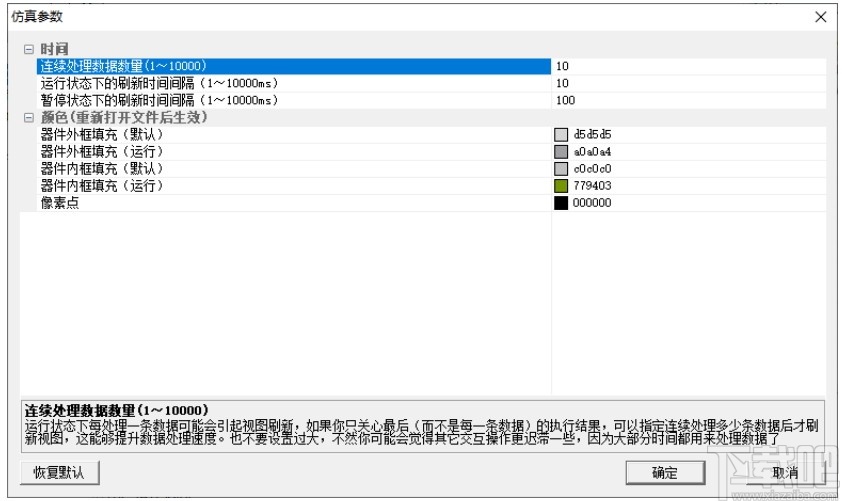Select 暂停状态下的刷新时间间隔 row

point(294,100)
